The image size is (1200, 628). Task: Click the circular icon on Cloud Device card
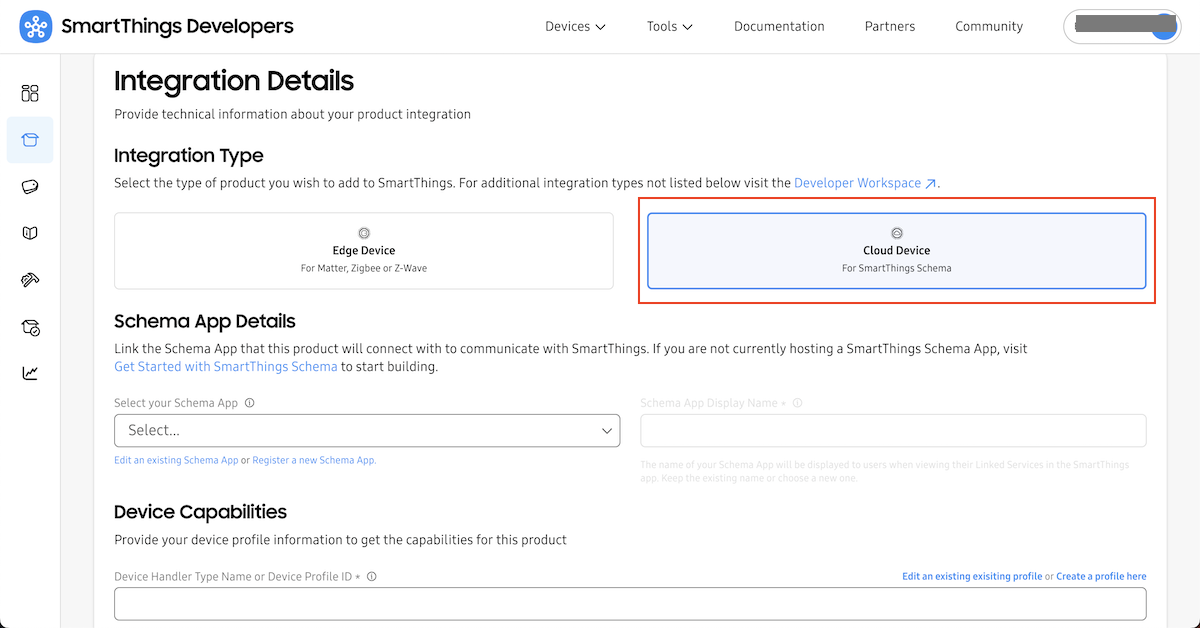click(x=897, y=233)
